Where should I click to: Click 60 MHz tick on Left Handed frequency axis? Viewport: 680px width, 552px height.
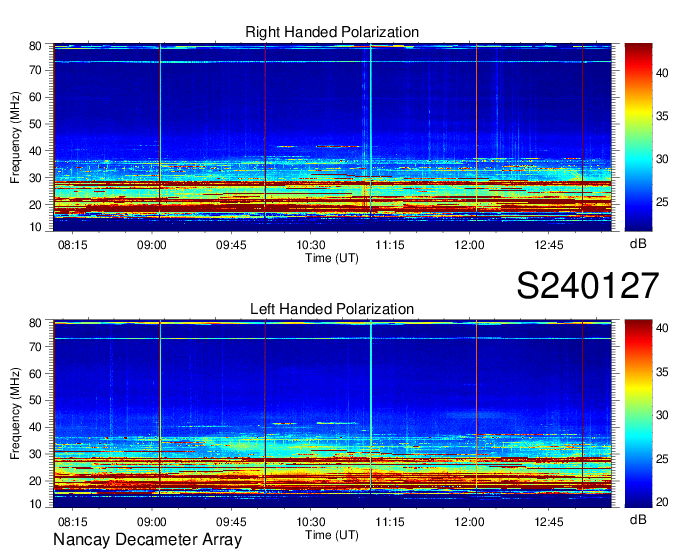35,373
